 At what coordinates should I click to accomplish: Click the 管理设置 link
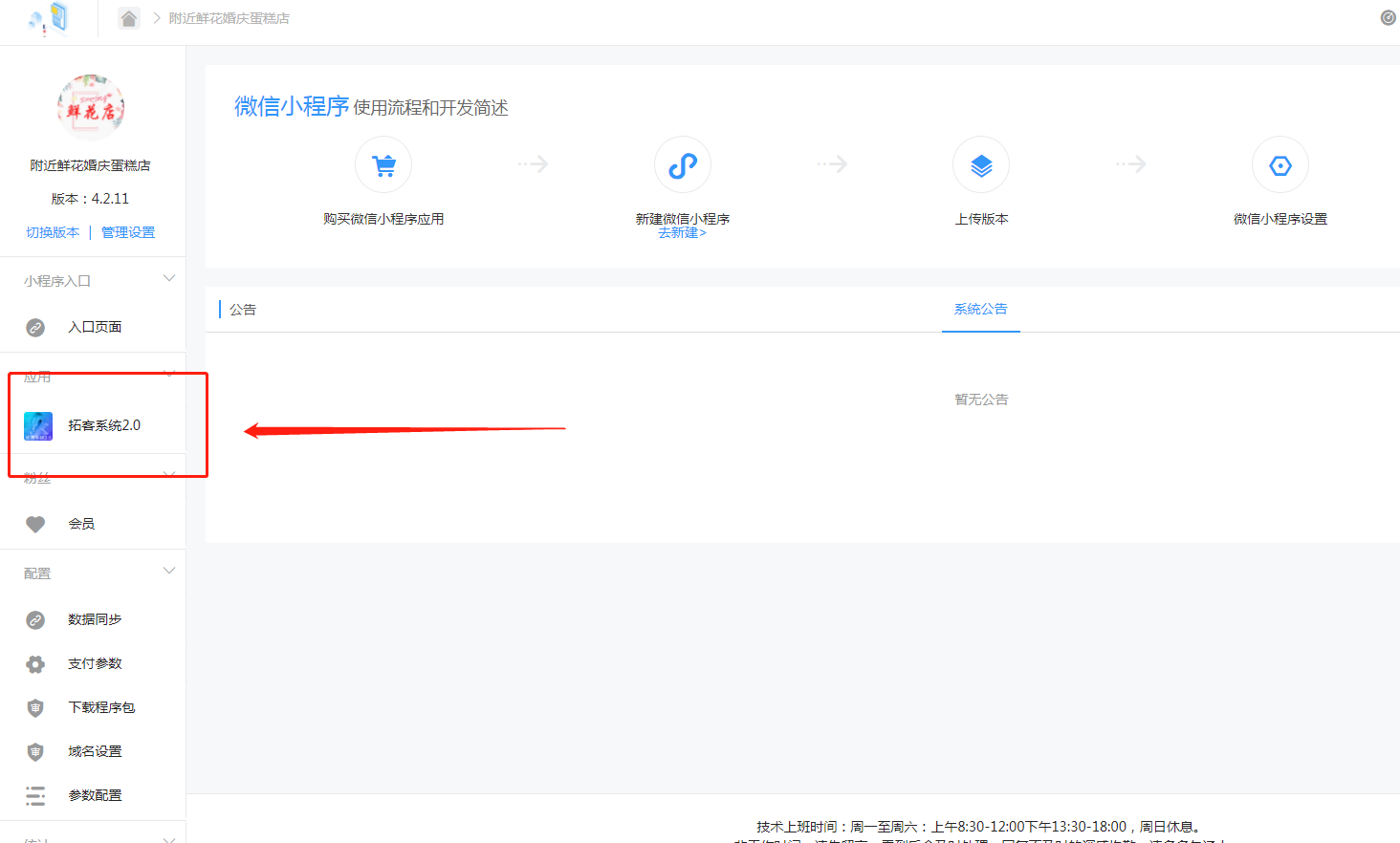coord(128,232)
